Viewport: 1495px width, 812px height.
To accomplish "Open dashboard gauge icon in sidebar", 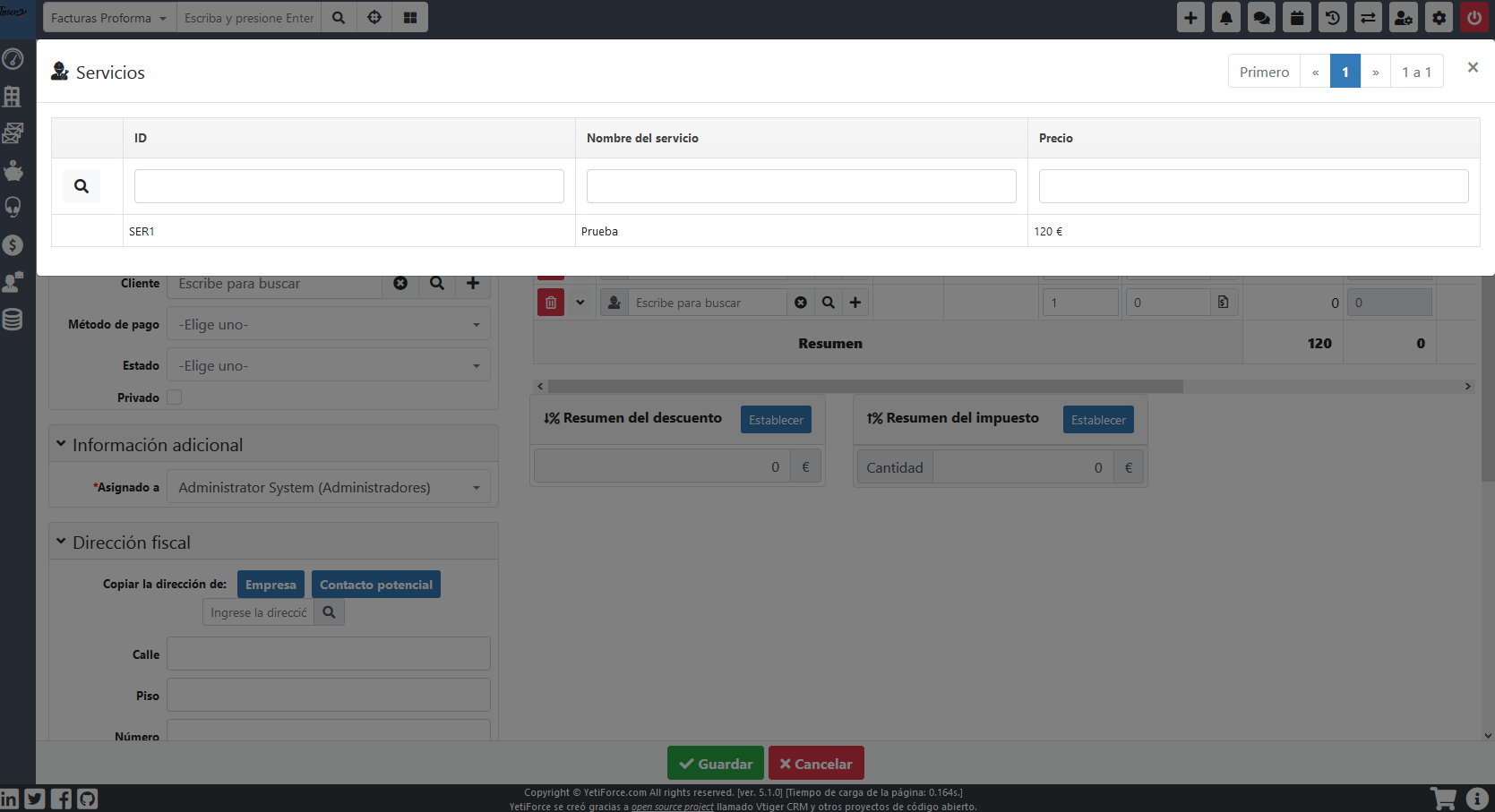I will (x=13, y=59).
